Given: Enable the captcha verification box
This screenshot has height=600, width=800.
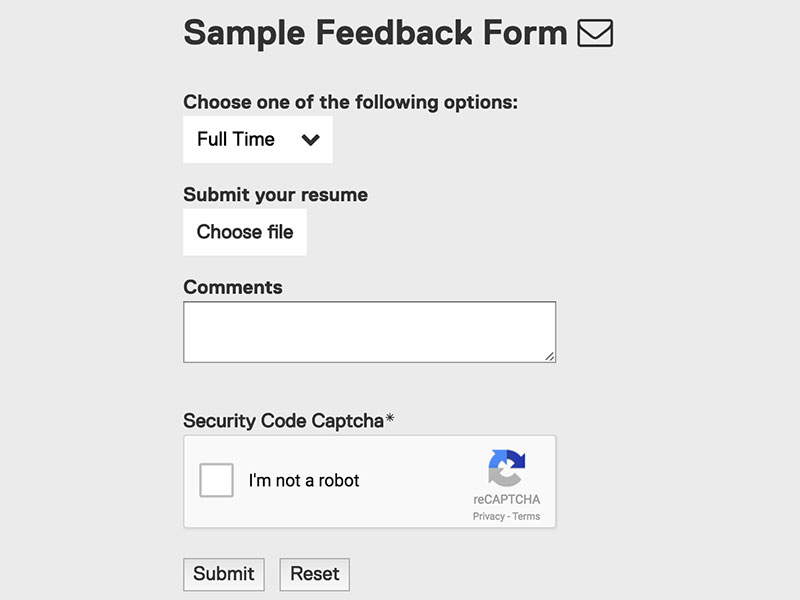Looking at the screenshot, I should (x=215, y=480).
